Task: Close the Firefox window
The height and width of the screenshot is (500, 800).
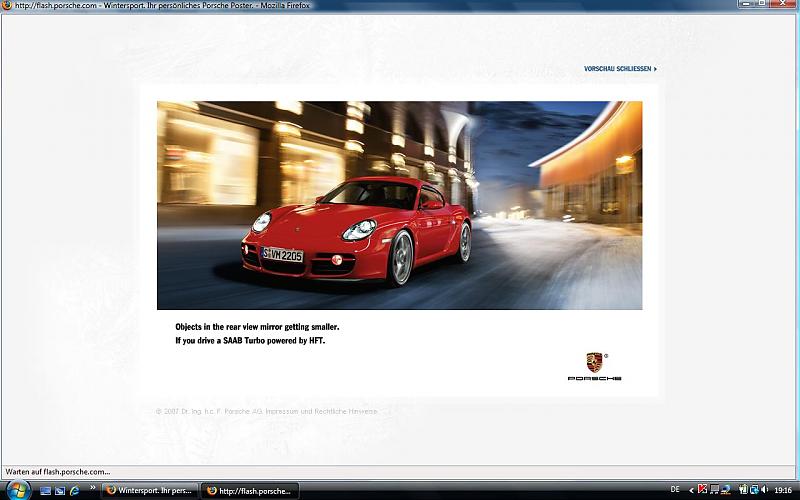Action: click(784, 4)
